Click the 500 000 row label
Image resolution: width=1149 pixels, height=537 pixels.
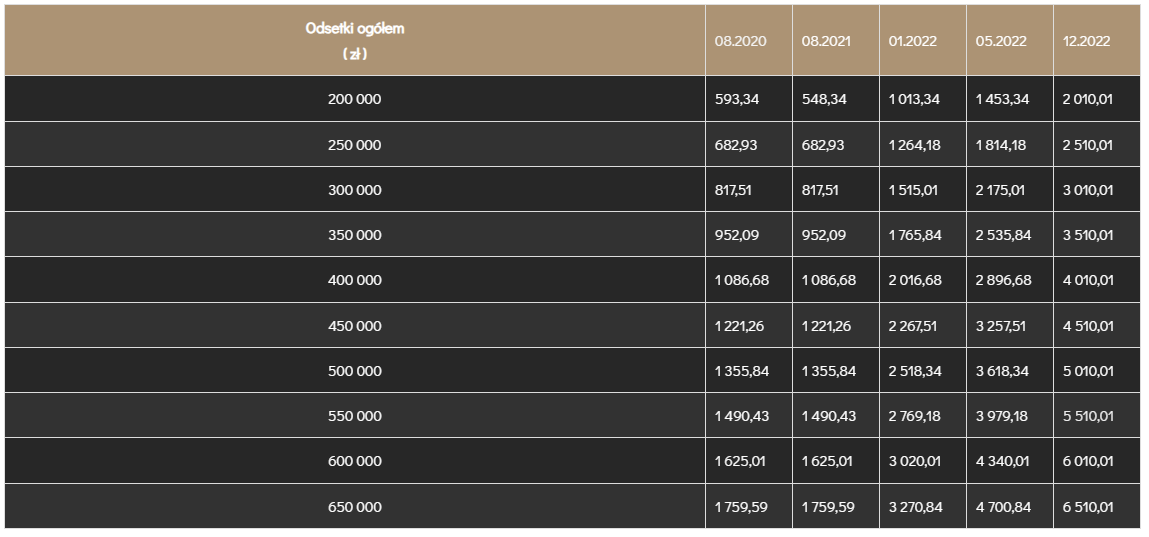click(355, 371)
